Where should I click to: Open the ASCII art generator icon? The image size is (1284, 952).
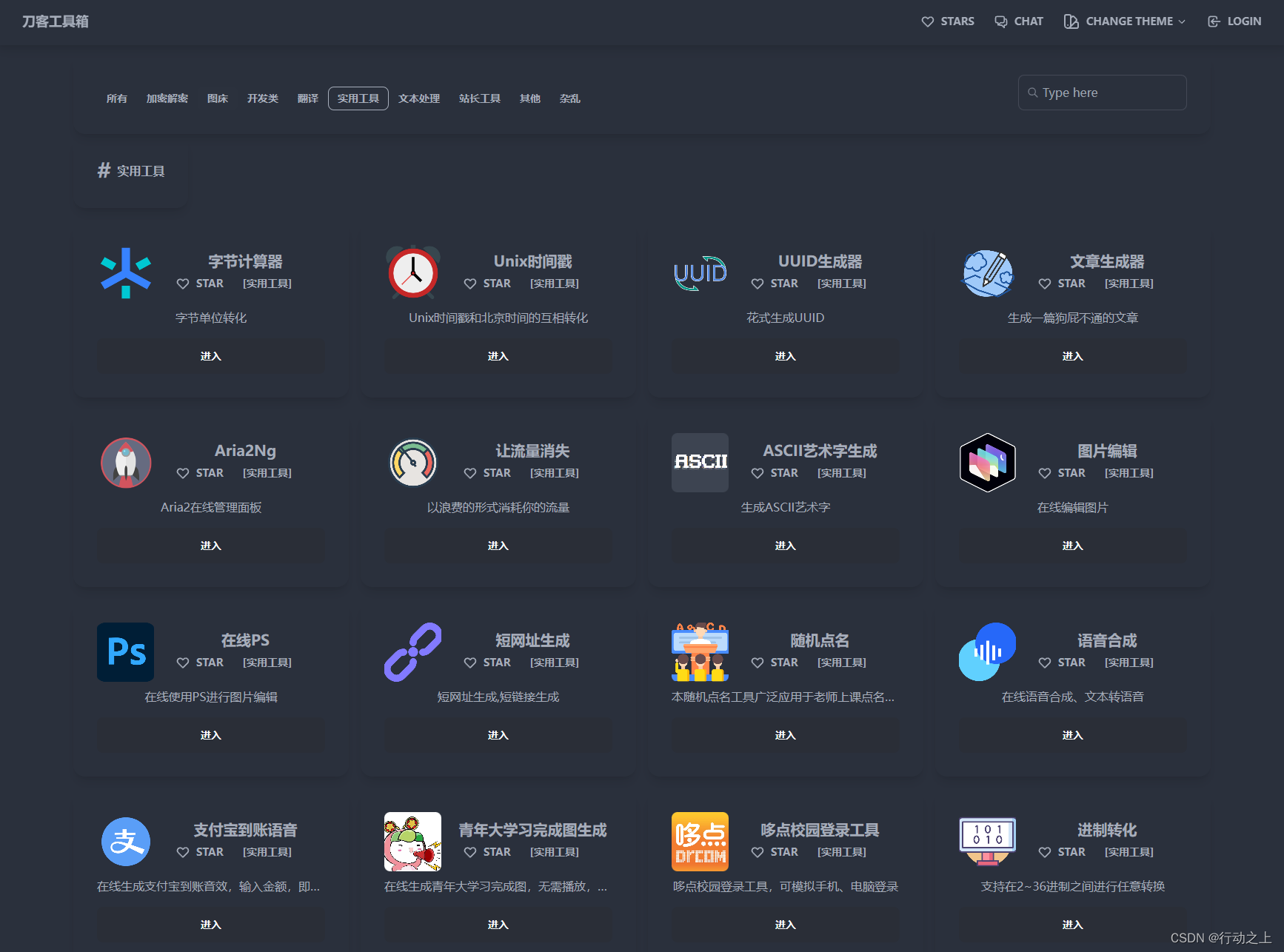click(700, 463)
